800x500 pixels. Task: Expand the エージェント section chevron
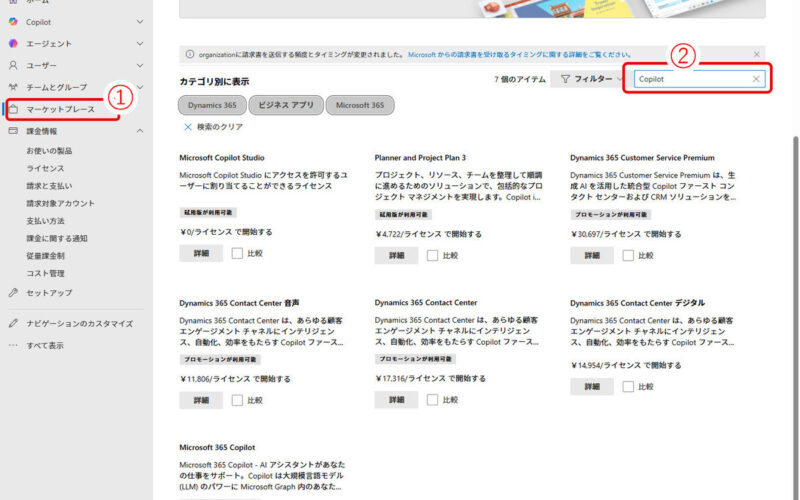click(x=140, y=44)
